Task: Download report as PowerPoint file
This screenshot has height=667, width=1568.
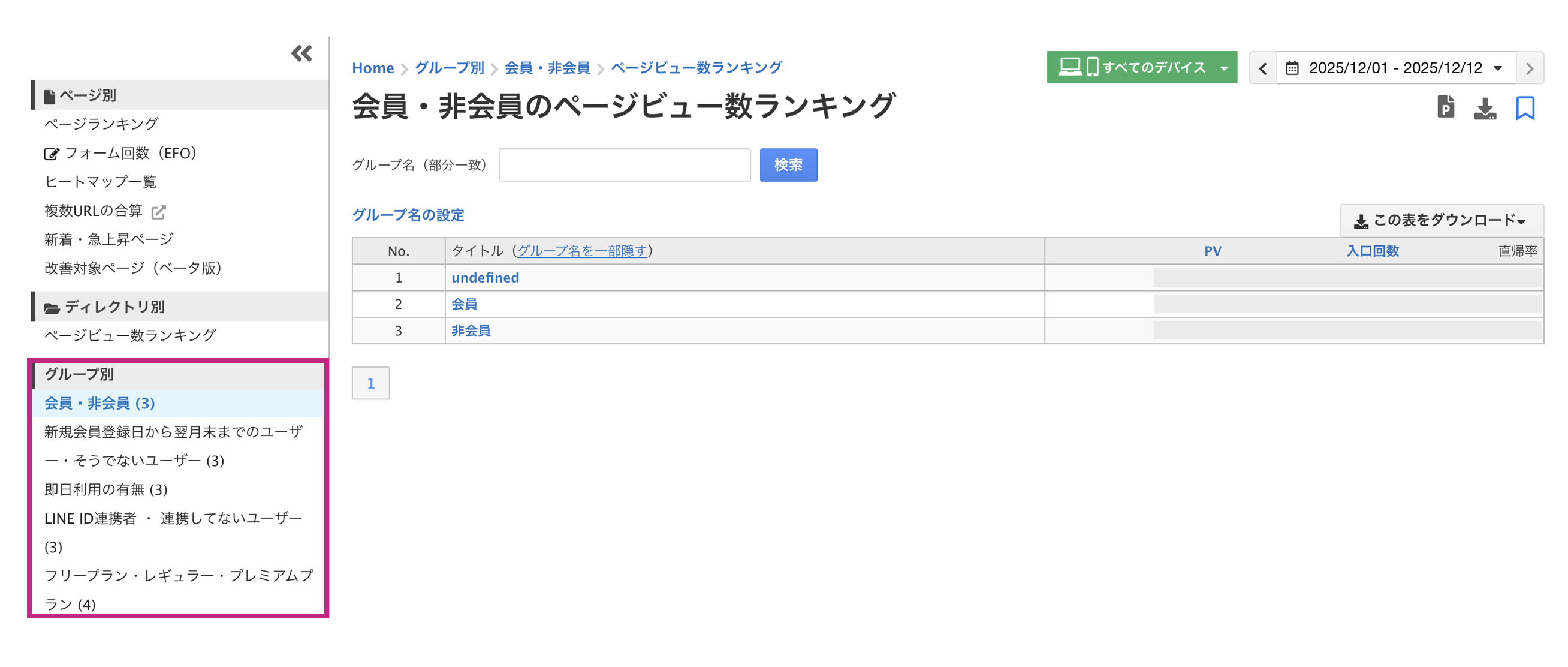Action: [x=1445, y=107]
